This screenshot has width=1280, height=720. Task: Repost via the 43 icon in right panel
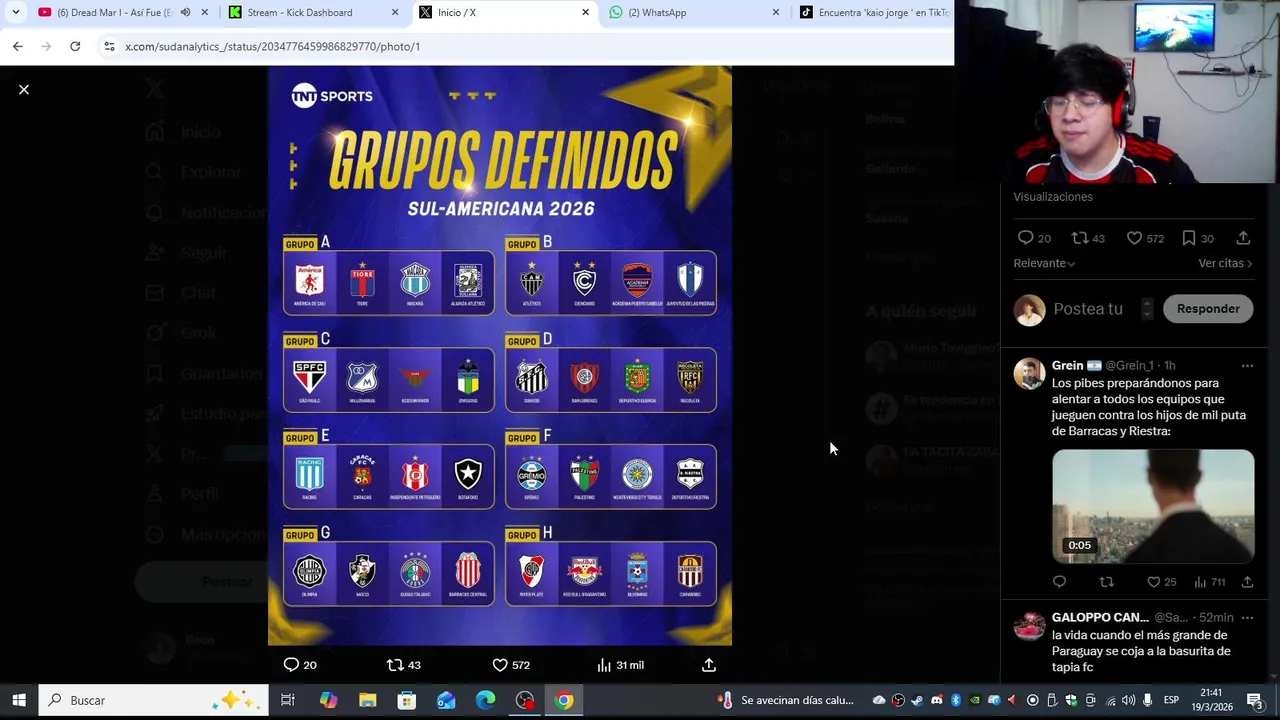pos(1088,238)
